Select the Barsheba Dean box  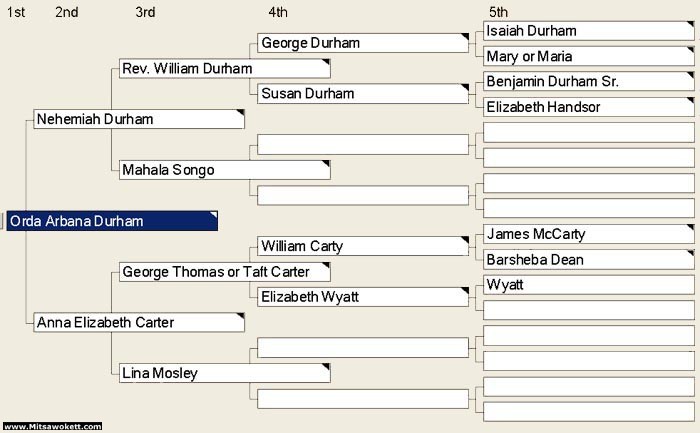coord(589,259)
